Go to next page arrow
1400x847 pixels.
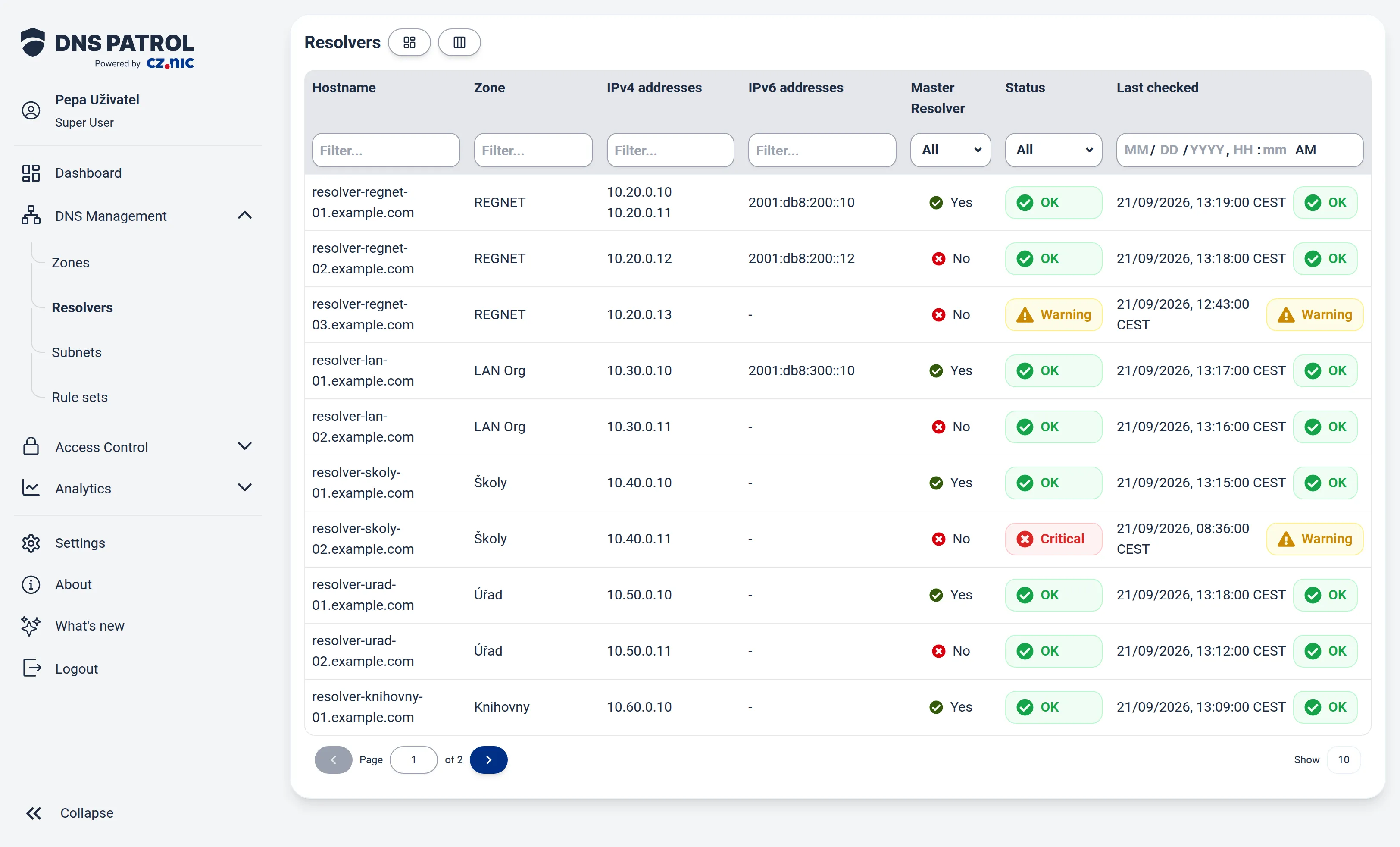pos(489,759)
